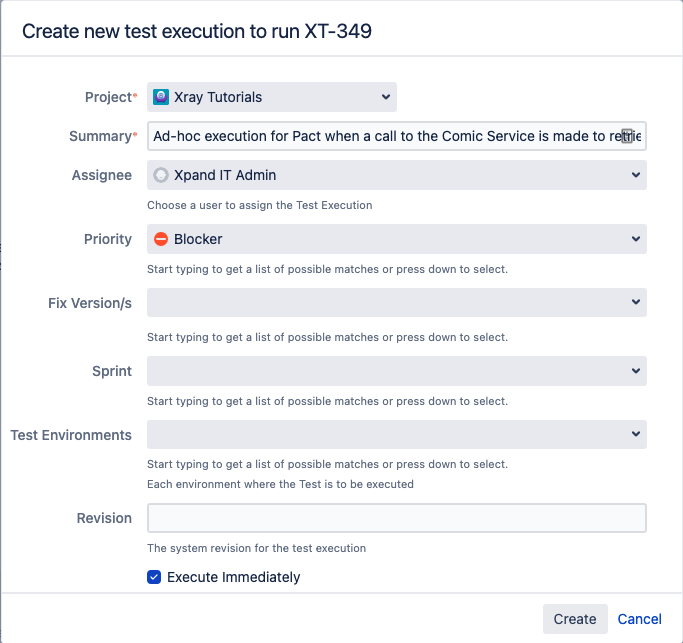This screenshot has width=683, height=643.
Task: Click inside the Sprint selection field
Action: (x=397, y=371)
